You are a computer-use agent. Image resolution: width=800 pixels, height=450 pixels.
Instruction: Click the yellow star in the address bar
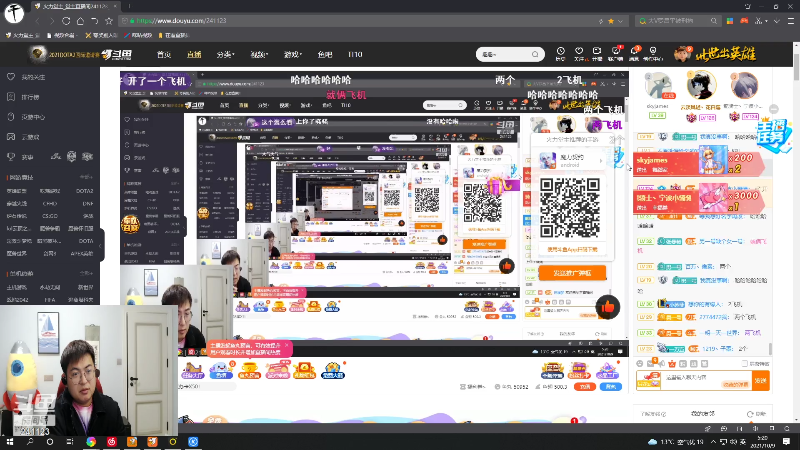click(x=611, y=21)
